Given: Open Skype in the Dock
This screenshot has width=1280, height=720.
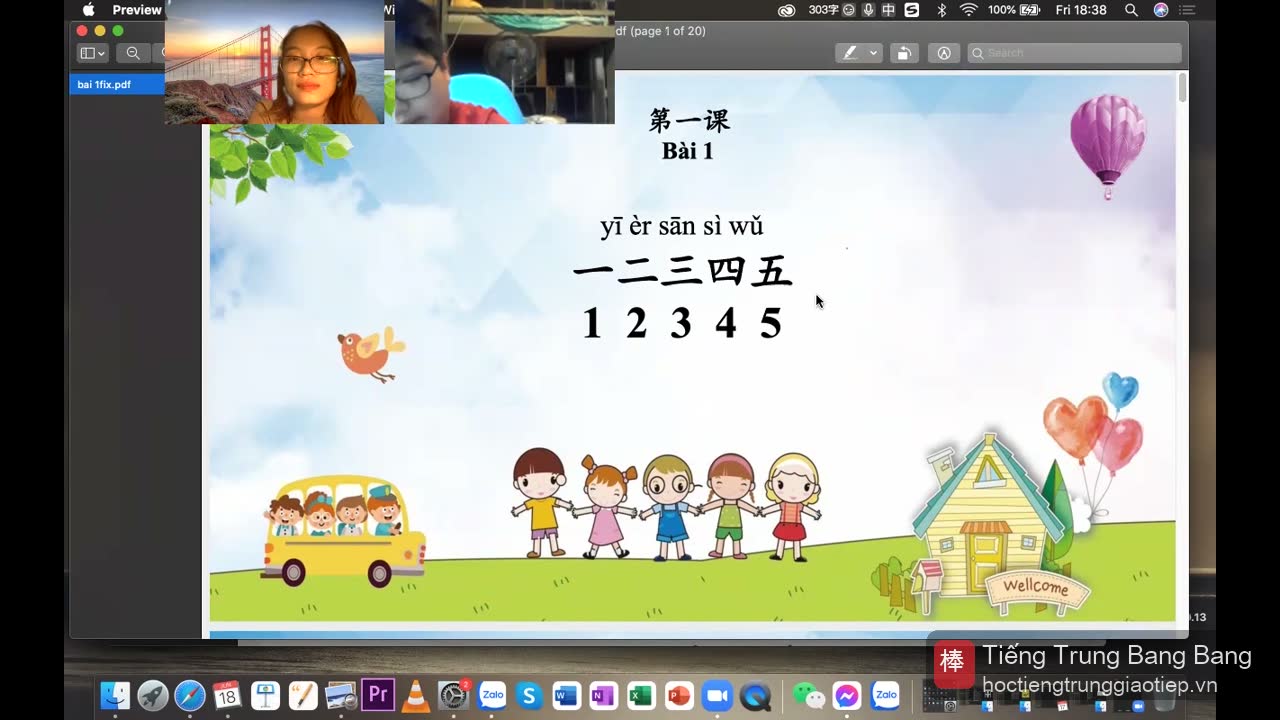Looking at the screenshot, I should coord(529,695).
